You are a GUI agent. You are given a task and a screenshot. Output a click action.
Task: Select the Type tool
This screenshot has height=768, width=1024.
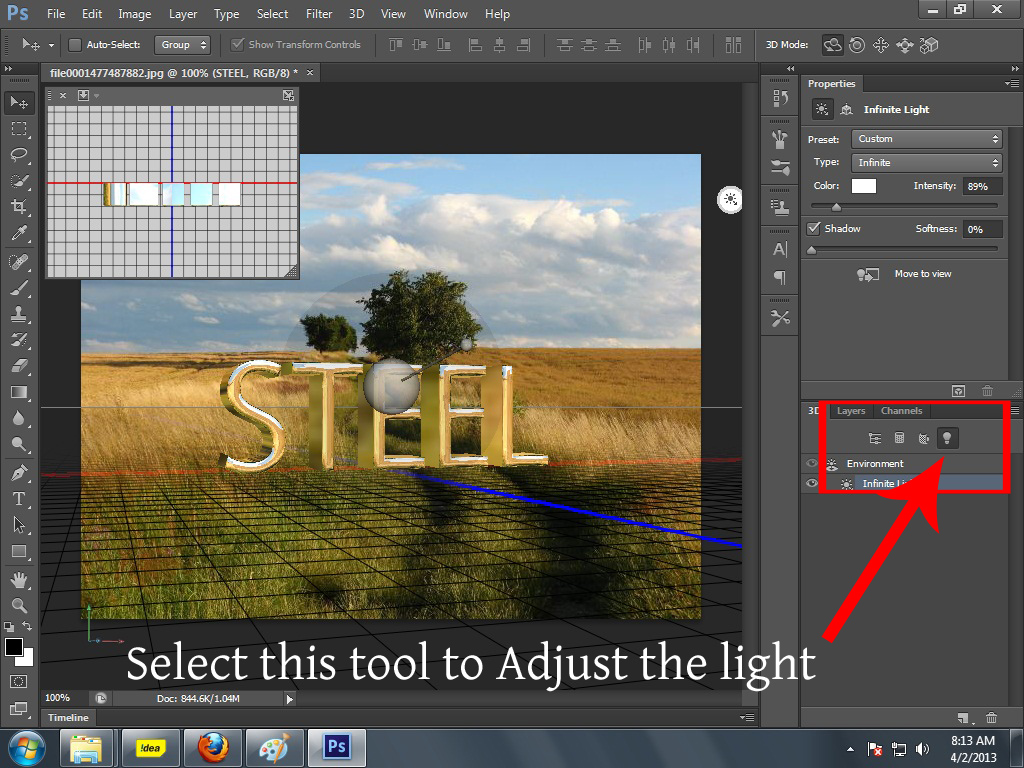point(18,498)
